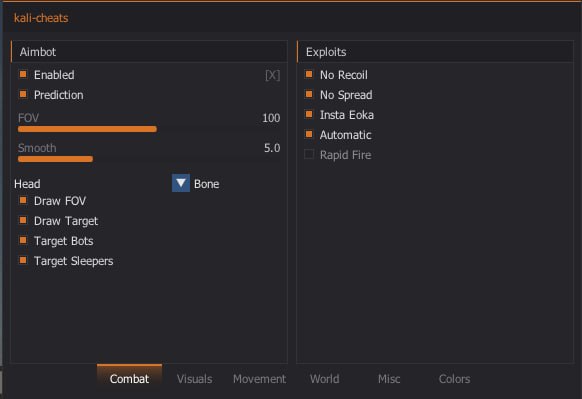The height and width of the screenshot is (399, 582).
Task: Click the [X] keybind next to Enabled
Action: click(272, 75)
